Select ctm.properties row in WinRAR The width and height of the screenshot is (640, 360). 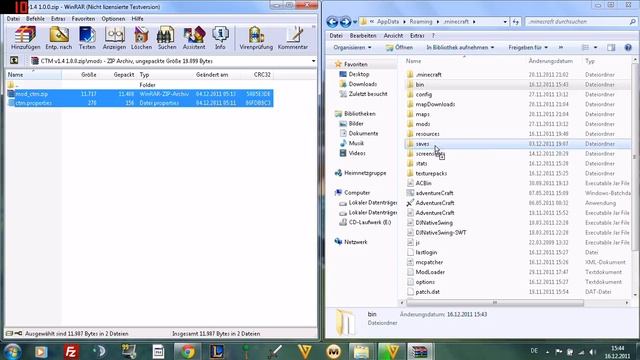pos(140,103)
